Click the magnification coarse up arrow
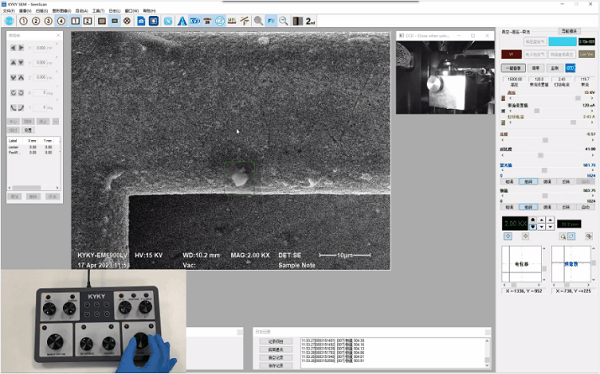This screenshot has width=600, height=374. point(533,220)
